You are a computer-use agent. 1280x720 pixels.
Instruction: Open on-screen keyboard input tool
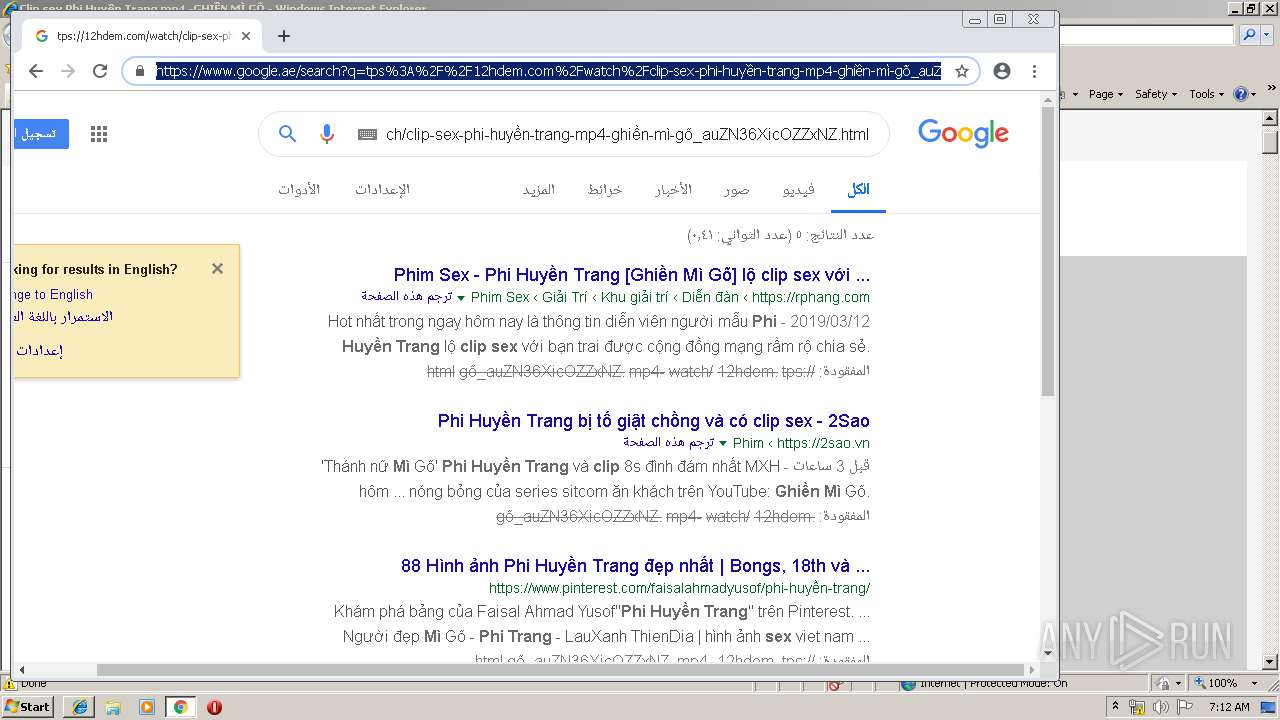pyautogui.click(x=367, y=134)
